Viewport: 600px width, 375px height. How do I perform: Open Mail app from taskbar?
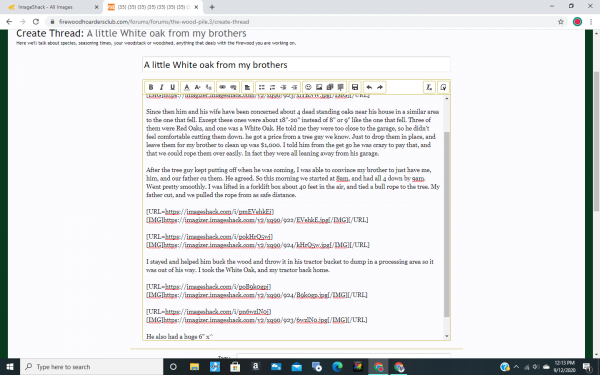[296, 367]
